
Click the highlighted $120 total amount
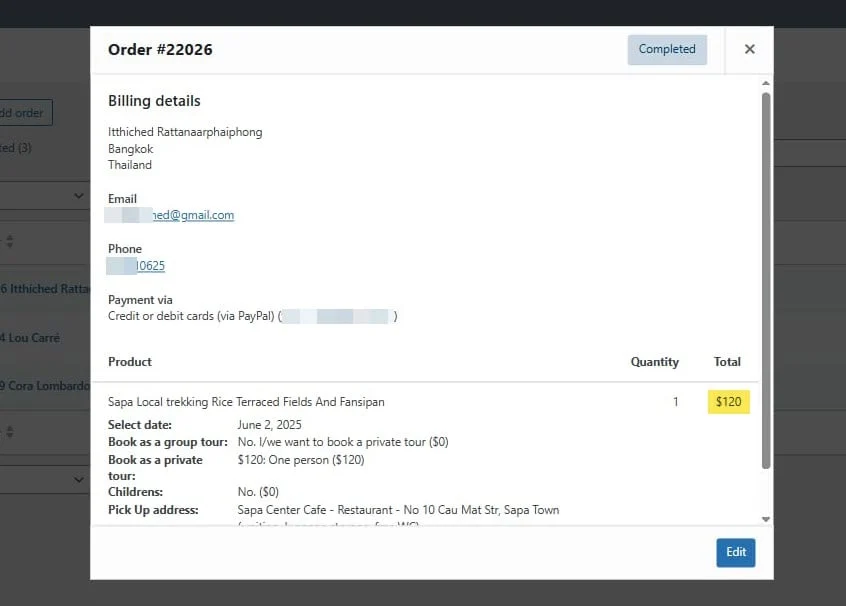click(728, 401)
